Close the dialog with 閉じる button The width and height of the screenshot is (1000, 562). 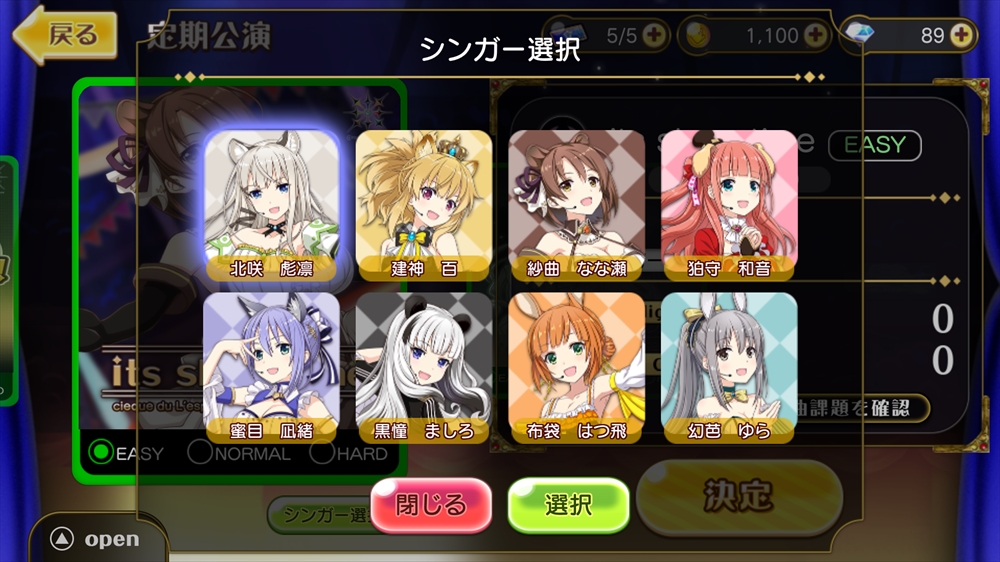pos(431,505)
